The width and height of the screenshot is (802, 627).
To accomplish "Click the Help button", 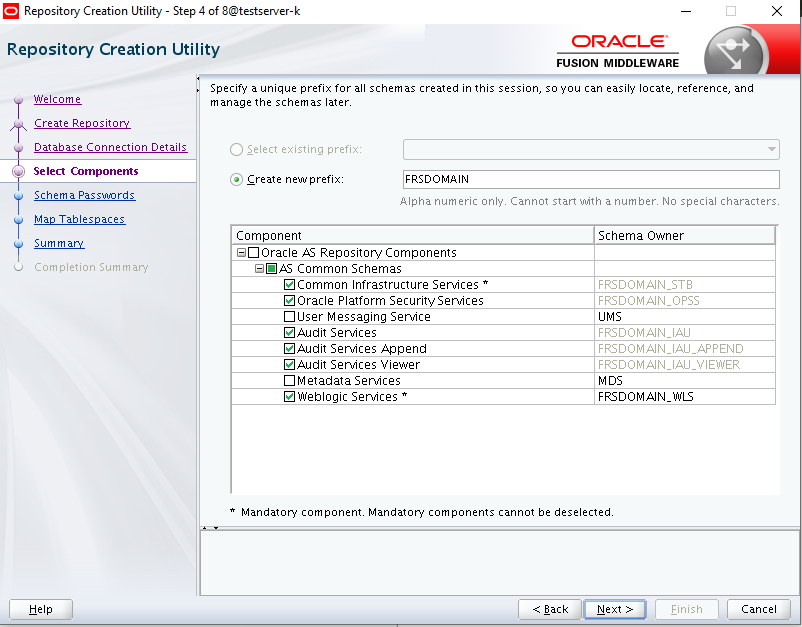I will click(x=41, y=609).
